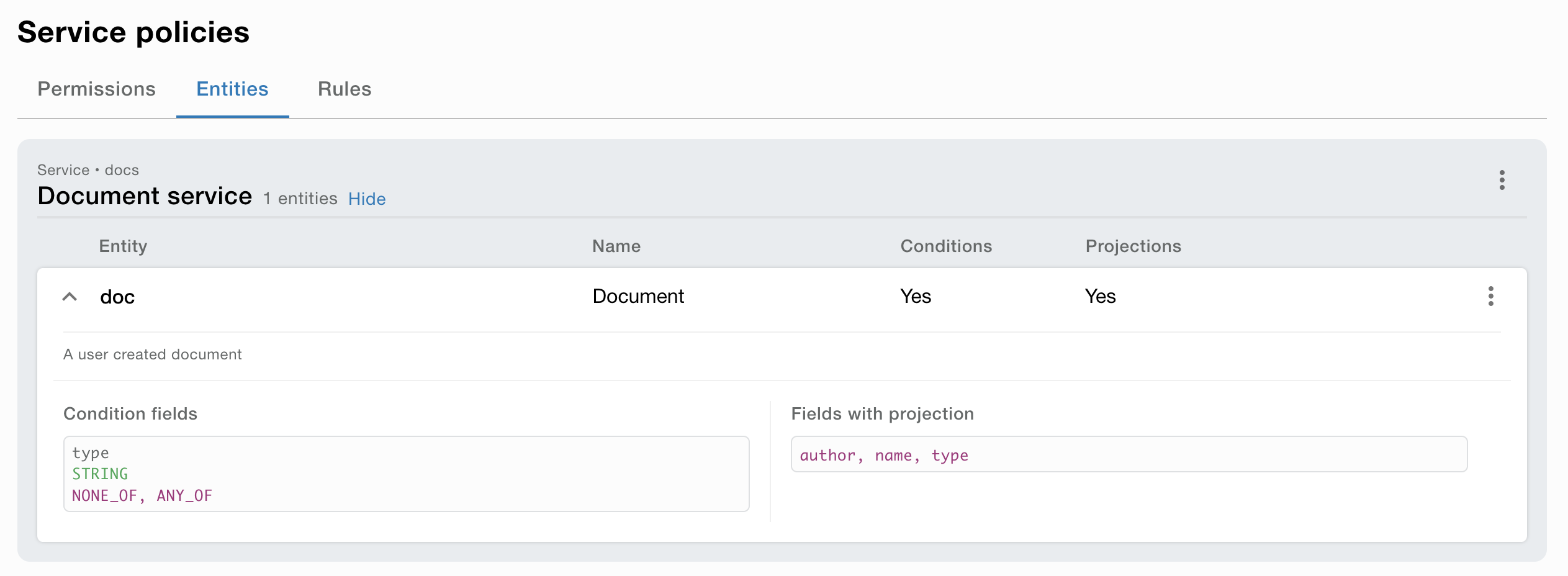
Task: Click the 'A user created document' description
Action: tap(152, 354)
